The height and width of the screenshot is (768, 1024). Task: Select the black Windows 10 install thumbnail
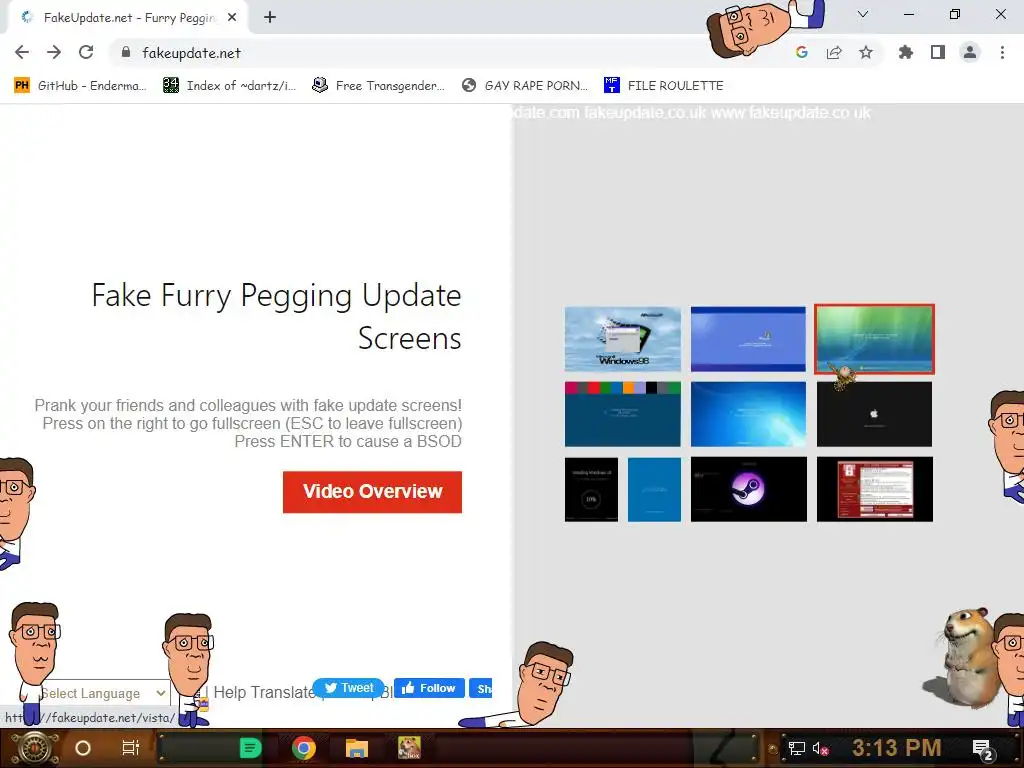[591, 489]
